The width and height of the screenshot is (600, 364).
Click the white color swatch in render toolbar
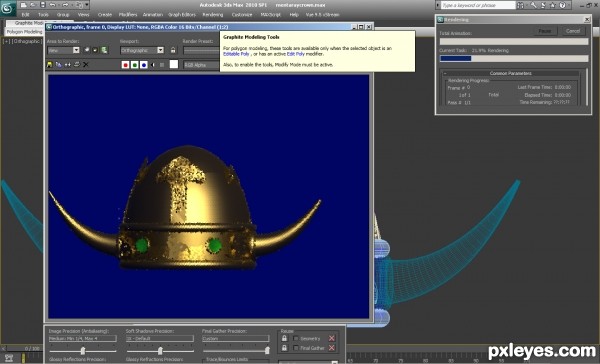pos(174,64)
